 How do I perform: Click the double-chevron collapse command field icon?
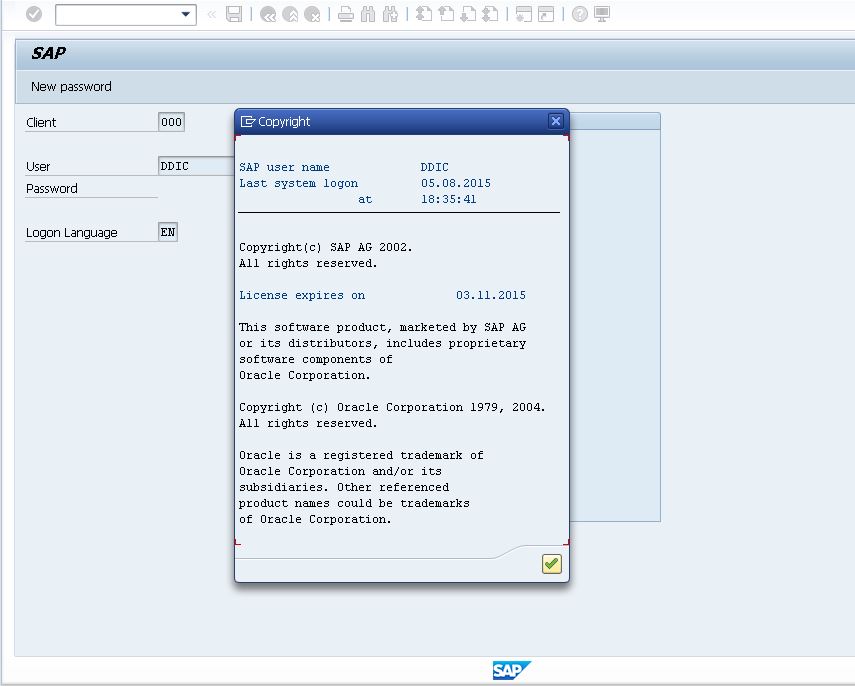212,15
